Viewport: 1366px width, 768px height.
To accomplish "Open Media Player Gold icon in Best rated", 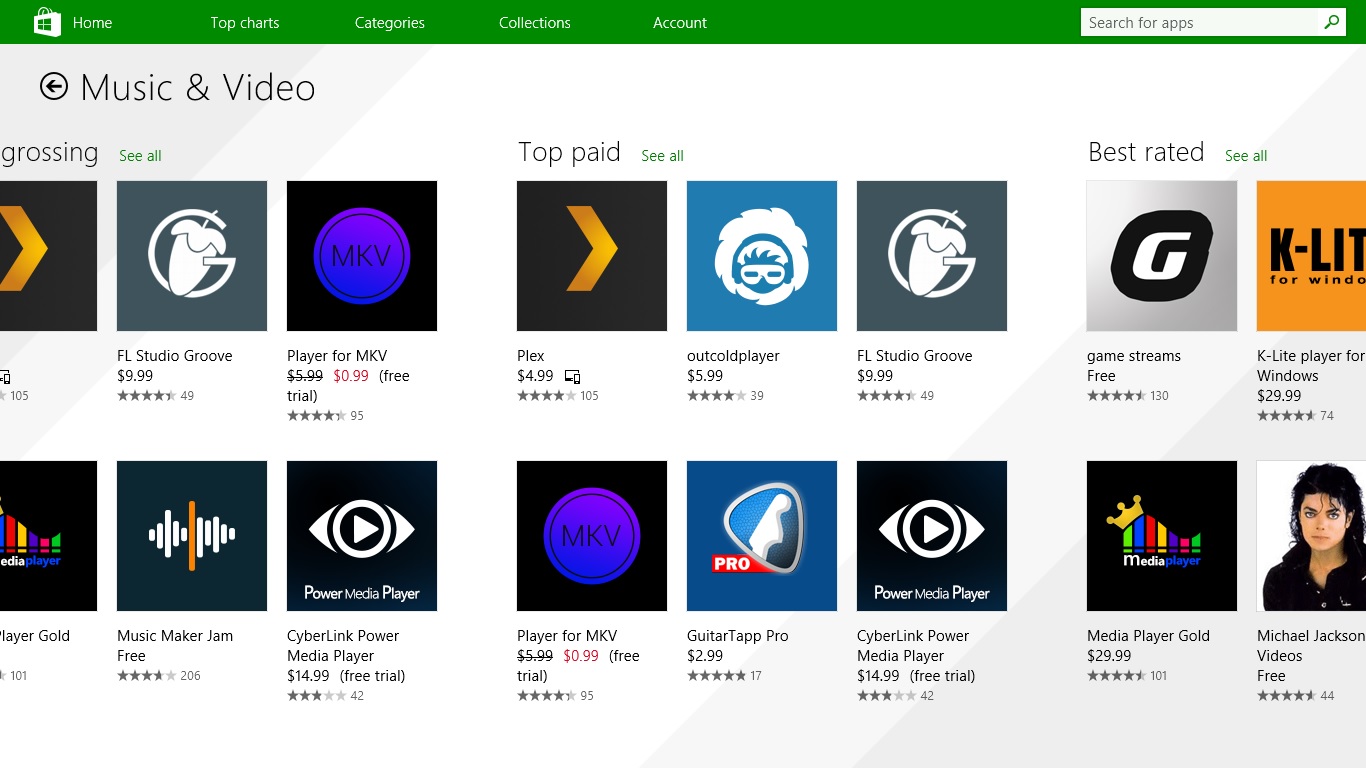I will (1162, 536).
